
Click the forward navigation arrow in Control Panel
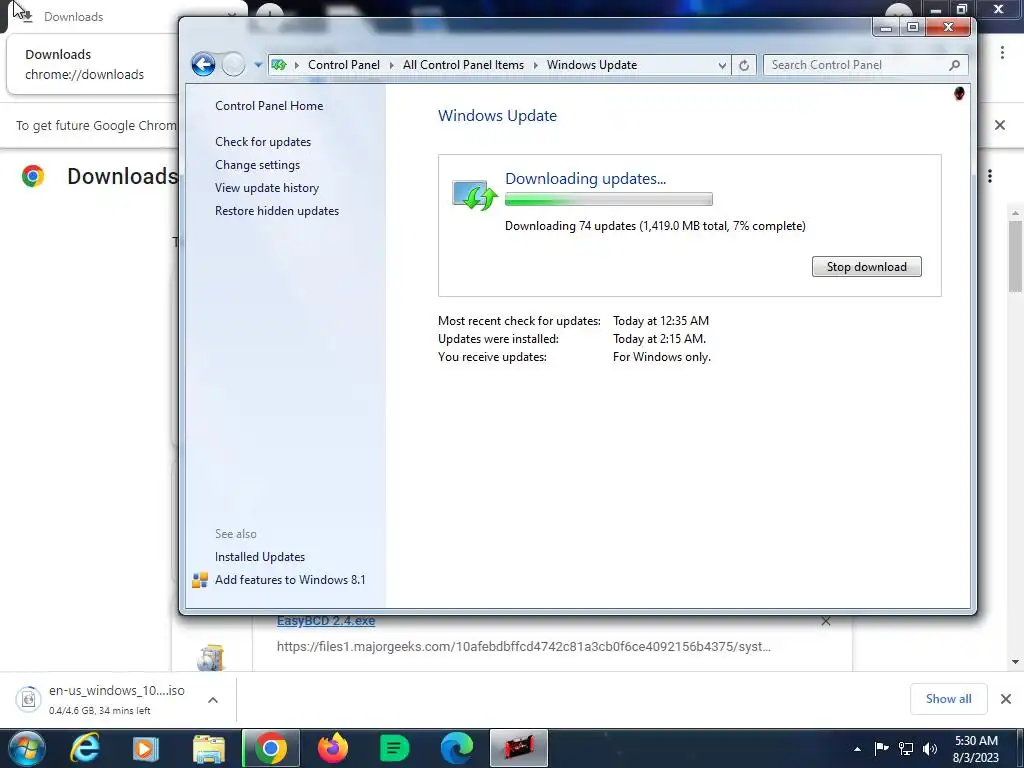[233, 65]
